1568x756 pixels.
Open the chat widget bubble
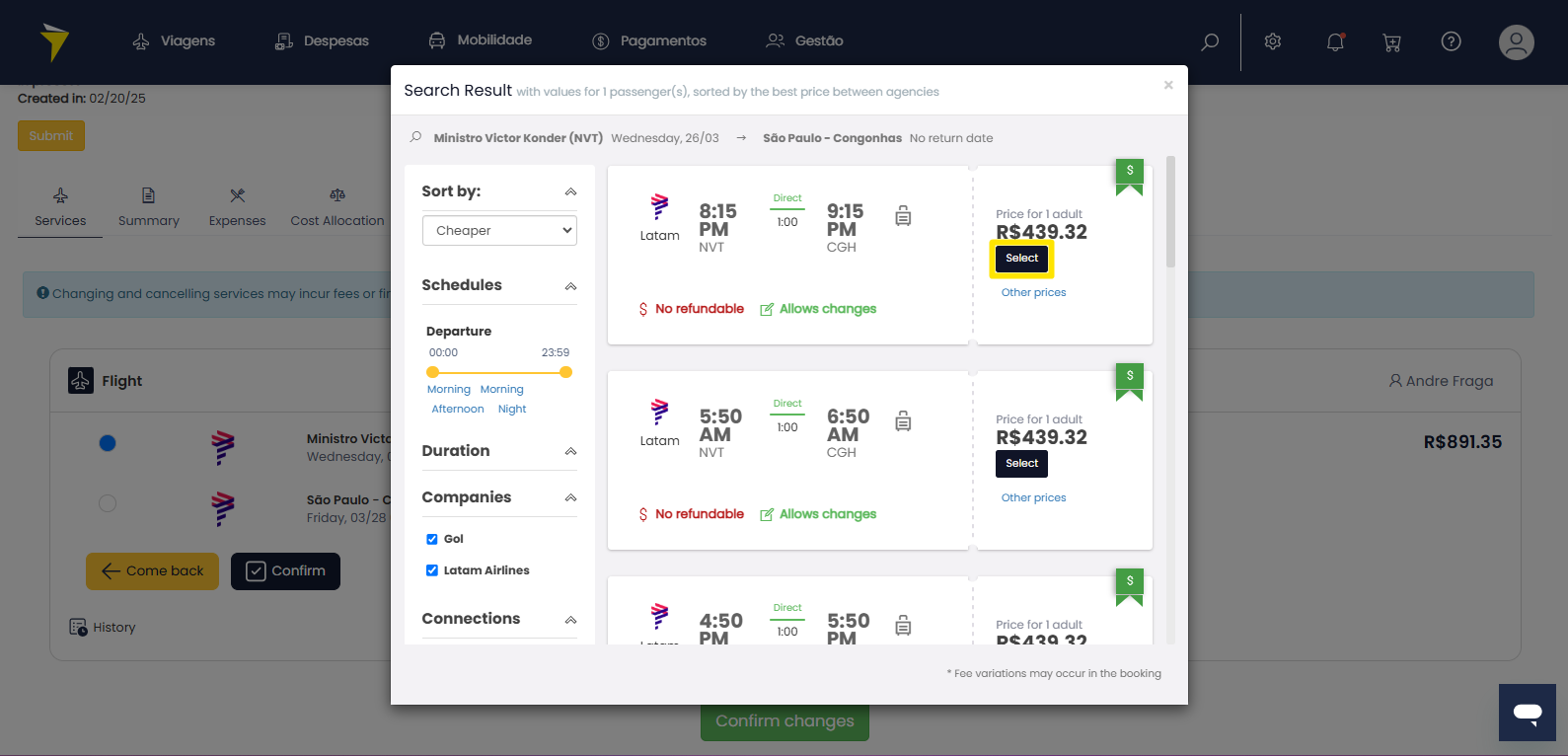pyautogui.click(x=1528, y=713)
